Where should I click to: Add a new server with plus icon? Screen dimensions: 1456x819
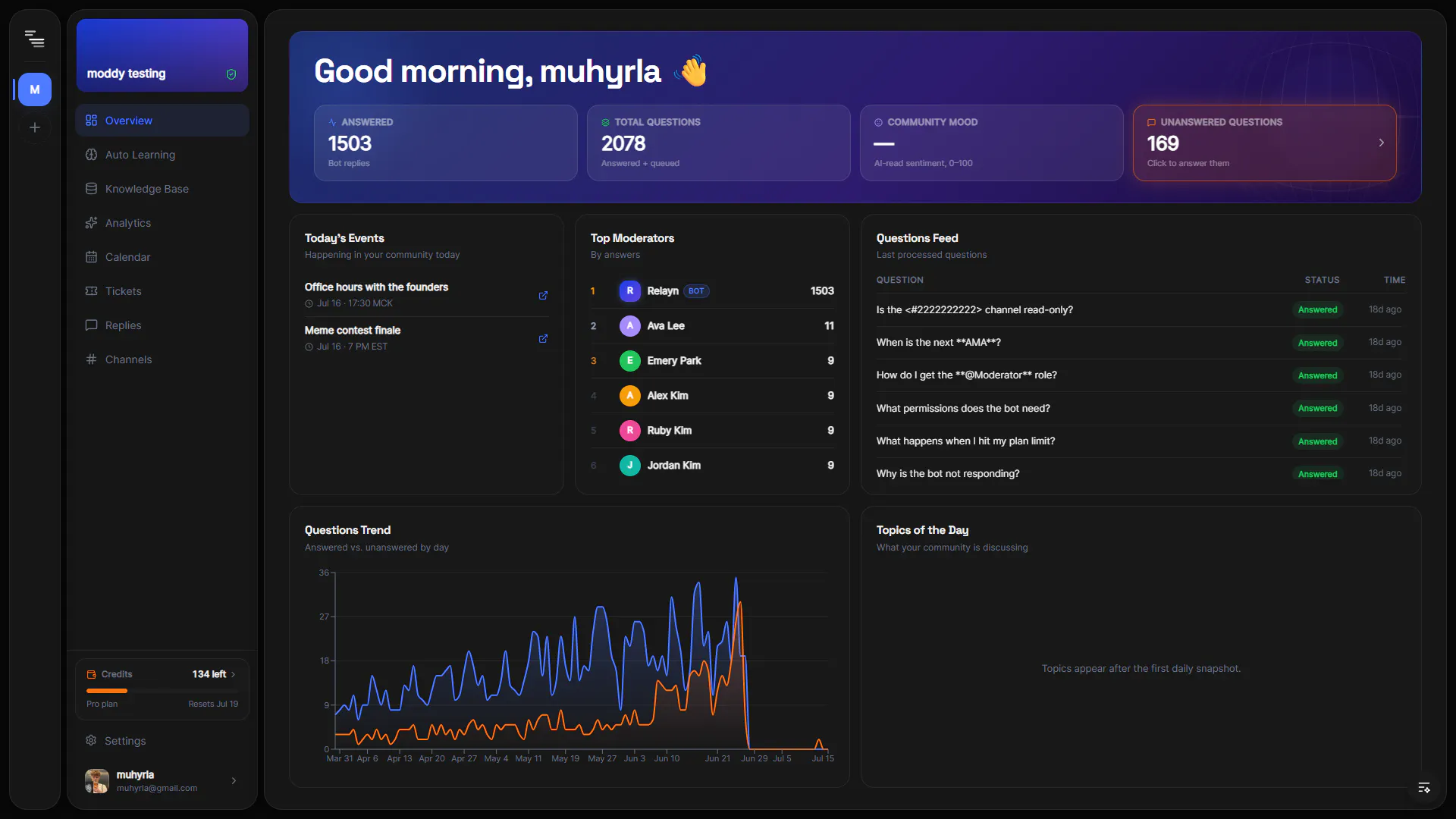[x=35, y=127]
